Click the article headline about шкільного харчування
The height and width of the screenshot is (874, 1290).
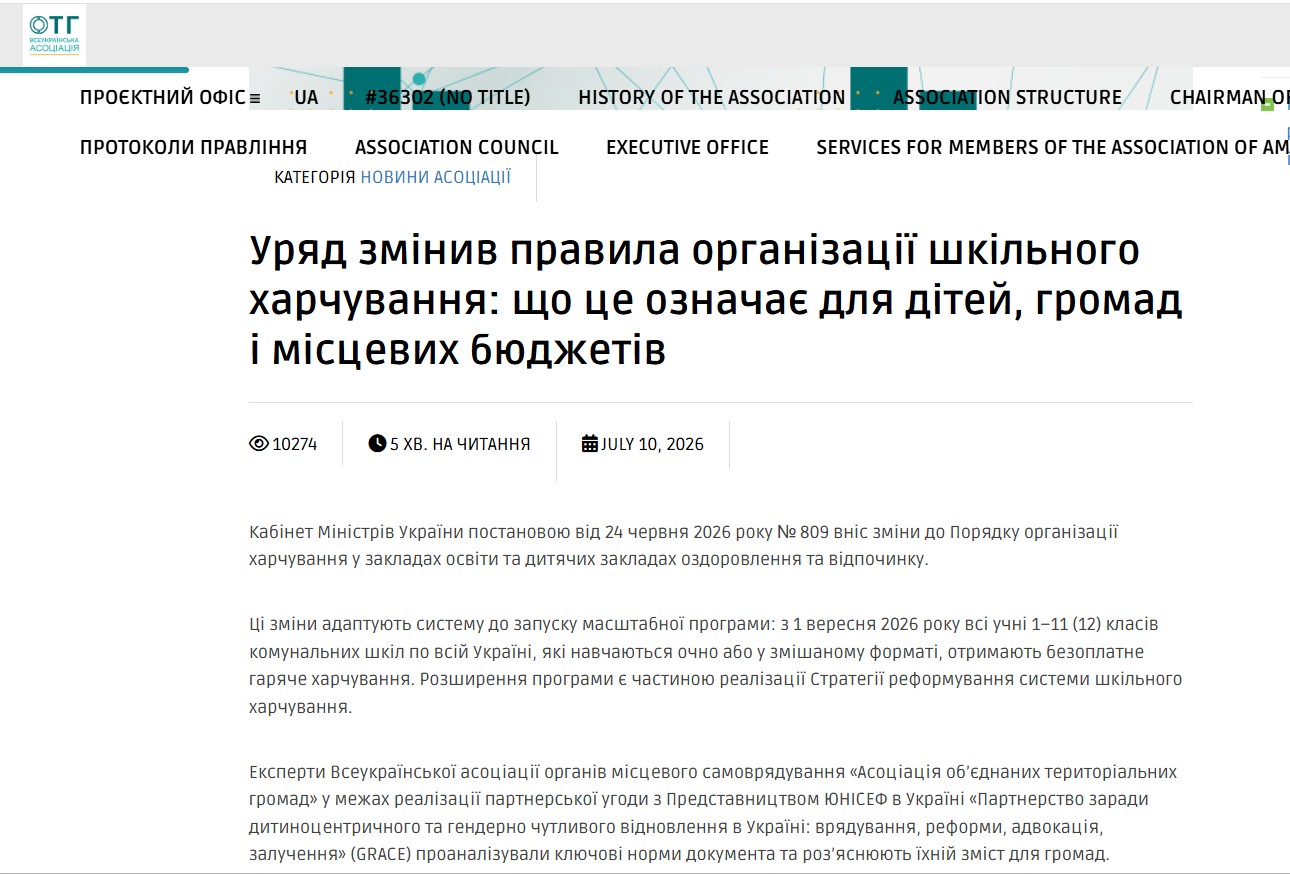click(x=716, y=300)
